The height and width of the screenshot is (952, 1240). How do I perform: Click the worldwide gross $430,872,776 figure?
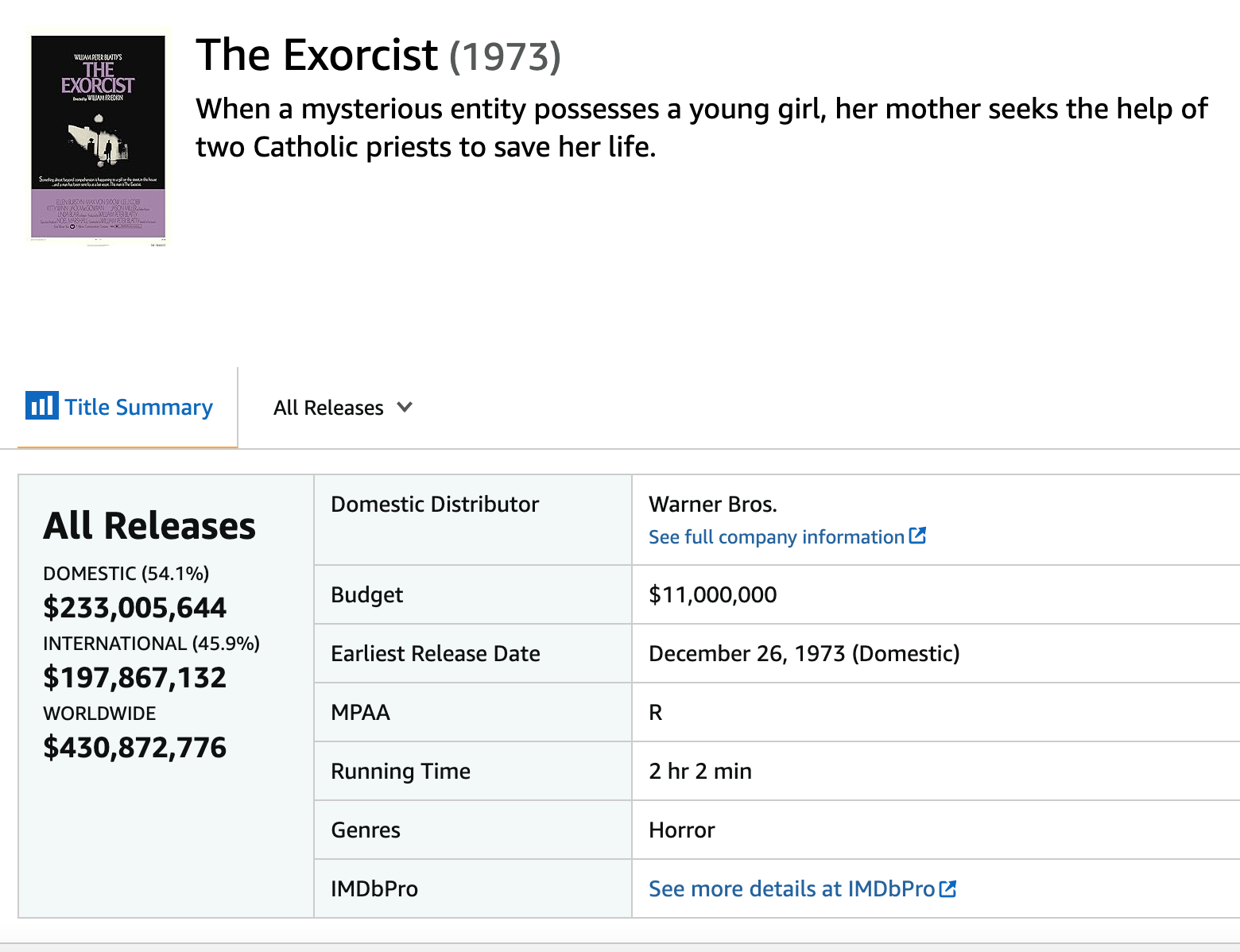tap(135, 747)
